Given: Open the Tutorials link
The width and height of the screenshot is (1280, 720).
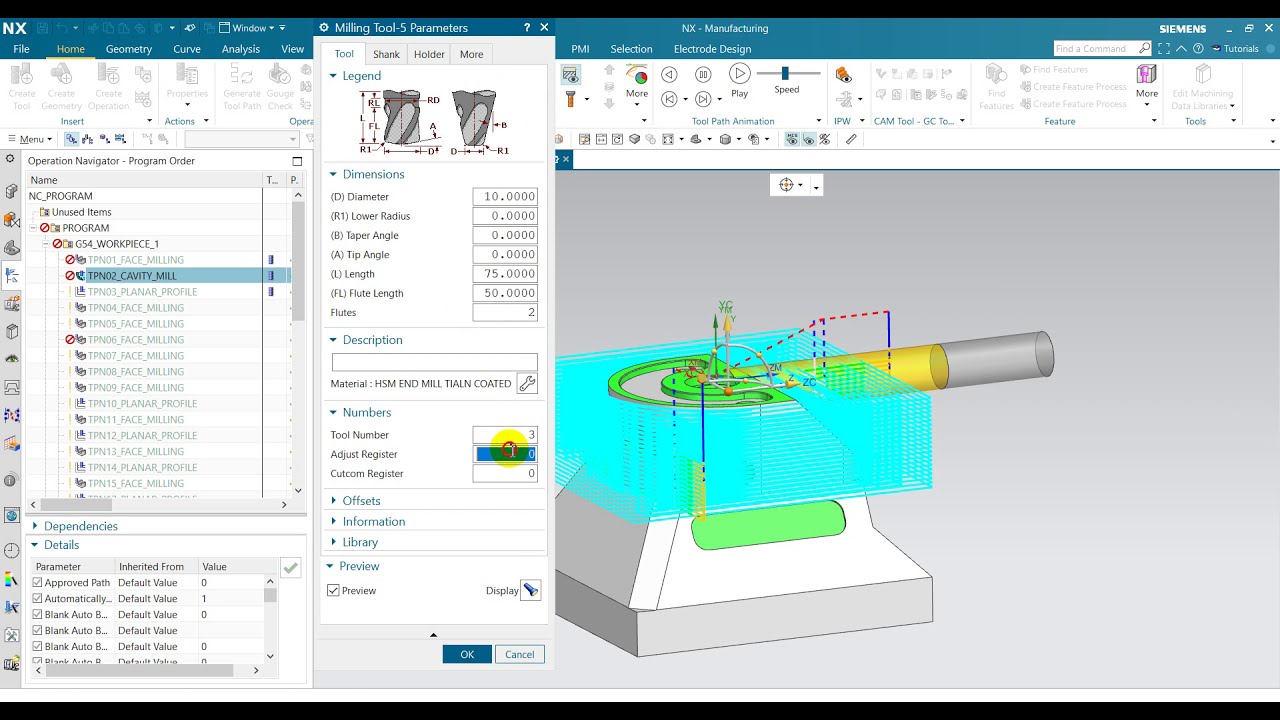Looking at the screenshot, I should (1235, 48).
